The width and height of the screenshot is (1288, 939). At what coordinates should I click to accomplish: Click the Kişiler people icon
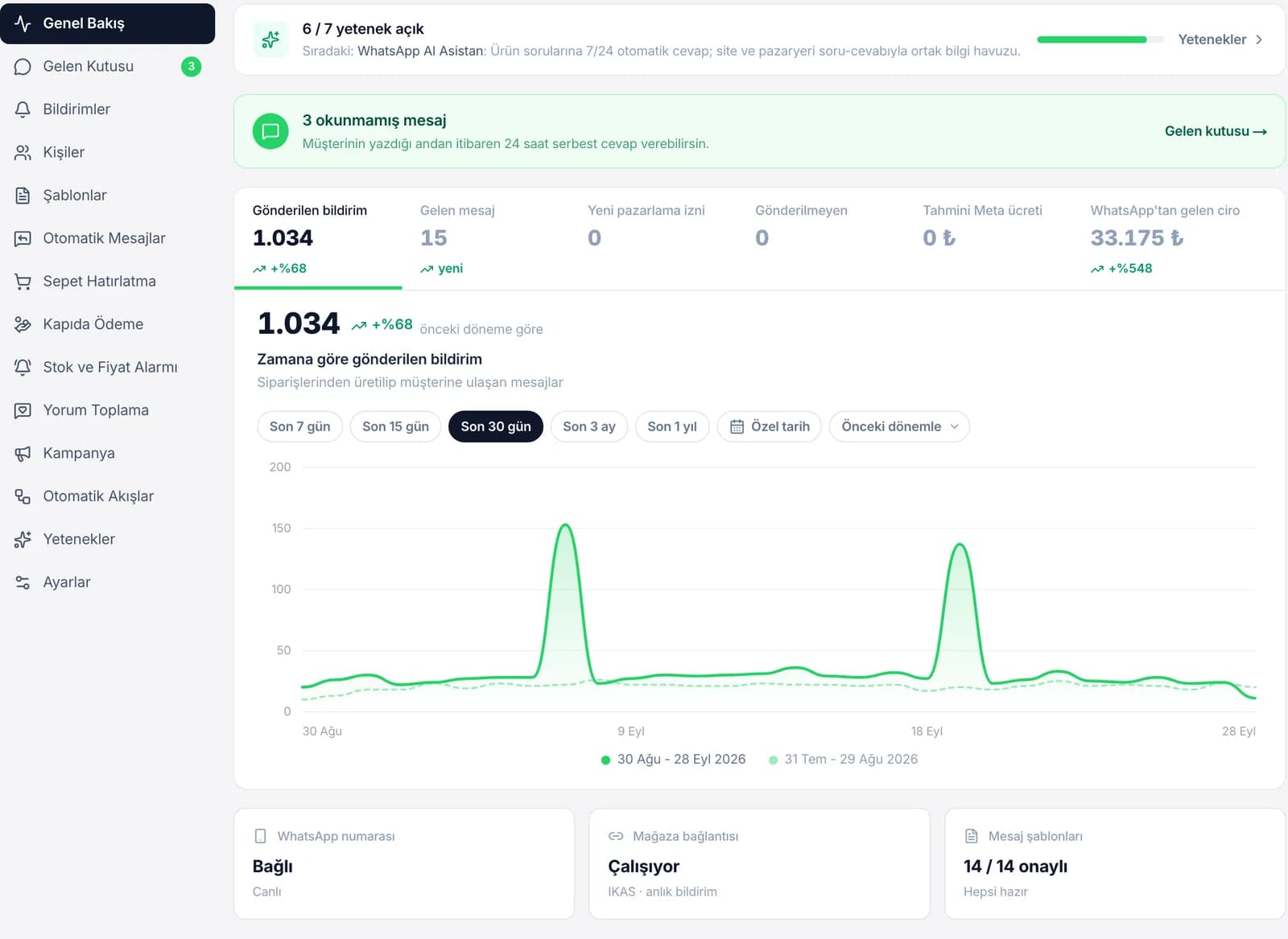23,152
